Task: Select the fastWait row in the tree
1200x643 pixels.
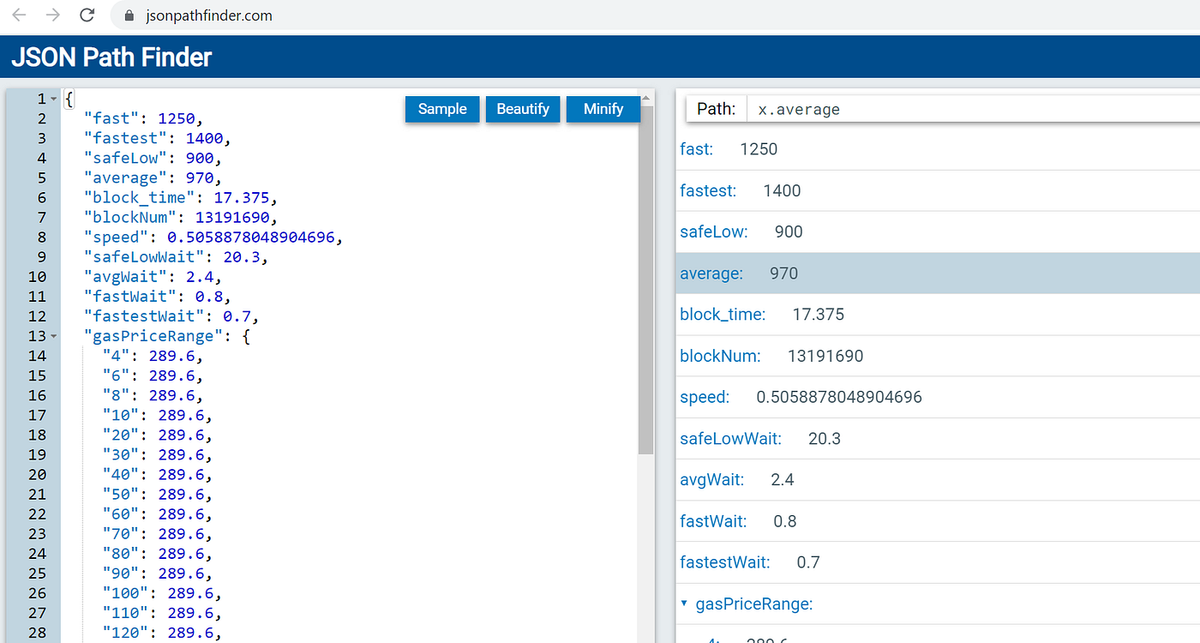Action: (939, 521)
